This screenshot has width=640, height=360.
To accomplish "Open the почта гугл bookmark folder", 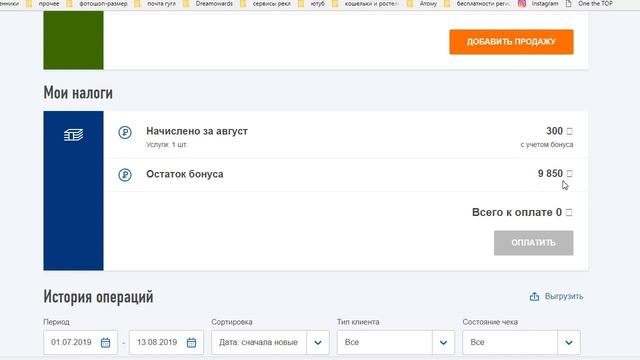I will pos(155,4).
